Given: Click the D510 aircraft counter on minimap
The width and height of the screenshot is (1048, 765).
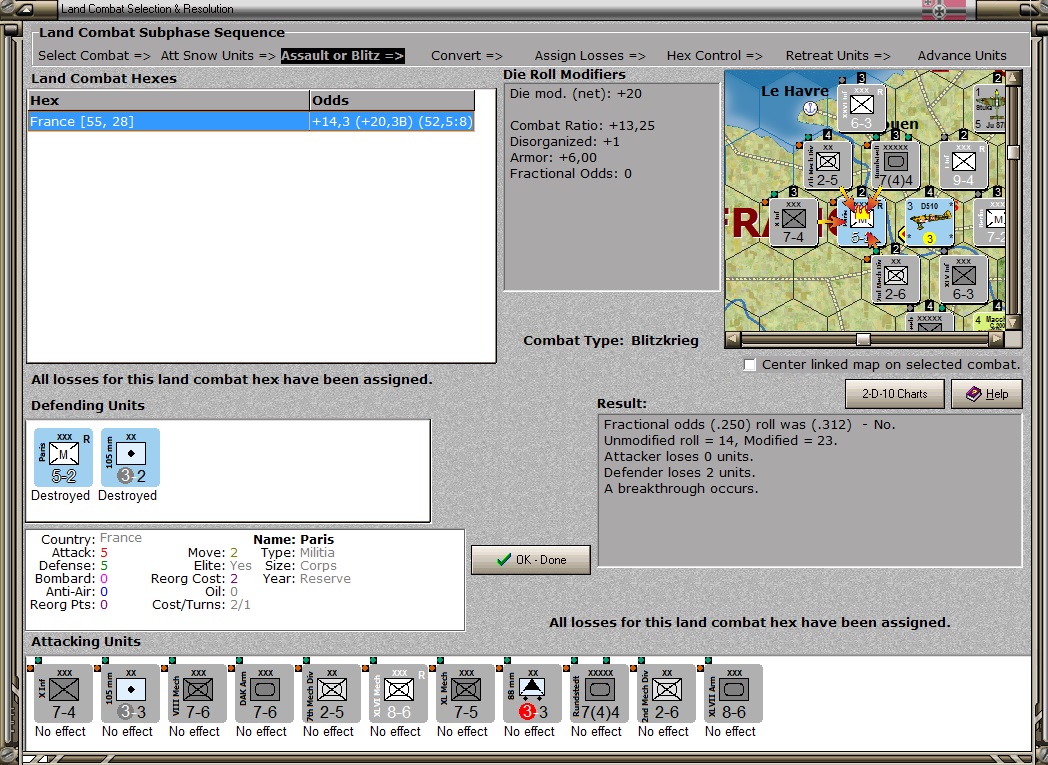Looking at the screenshot, I should click(x=929, y=222).
